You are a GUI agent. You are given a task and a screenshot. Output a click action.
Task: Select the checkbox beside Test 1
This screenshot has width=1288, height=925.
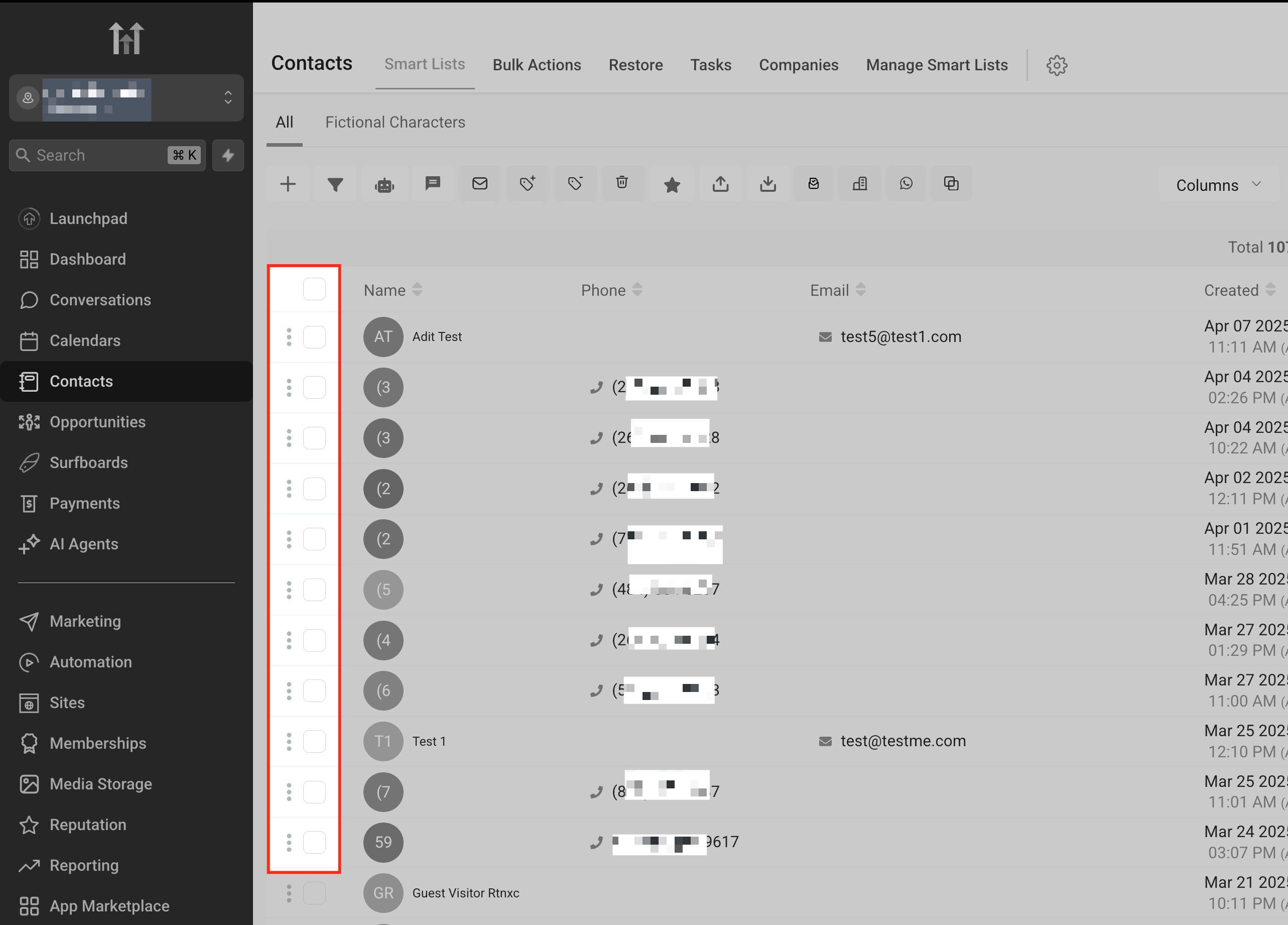pos(314,742)
